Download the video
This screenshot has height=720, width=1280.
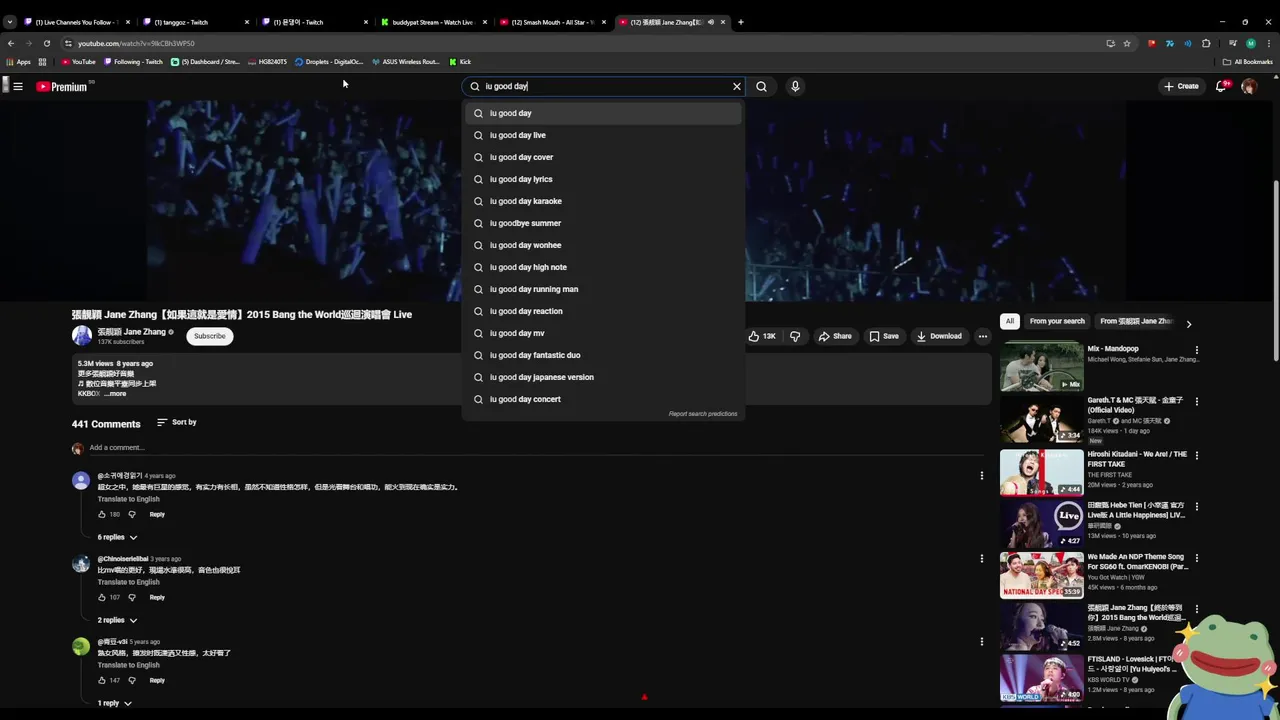point(940,336)
